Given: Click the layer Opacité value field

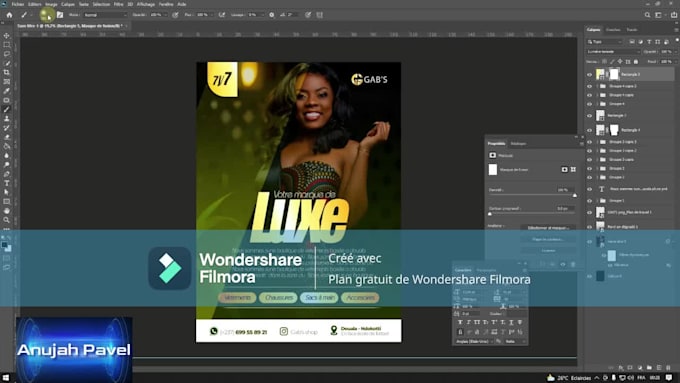Looking at the screenshot, I should click(667, 52).
